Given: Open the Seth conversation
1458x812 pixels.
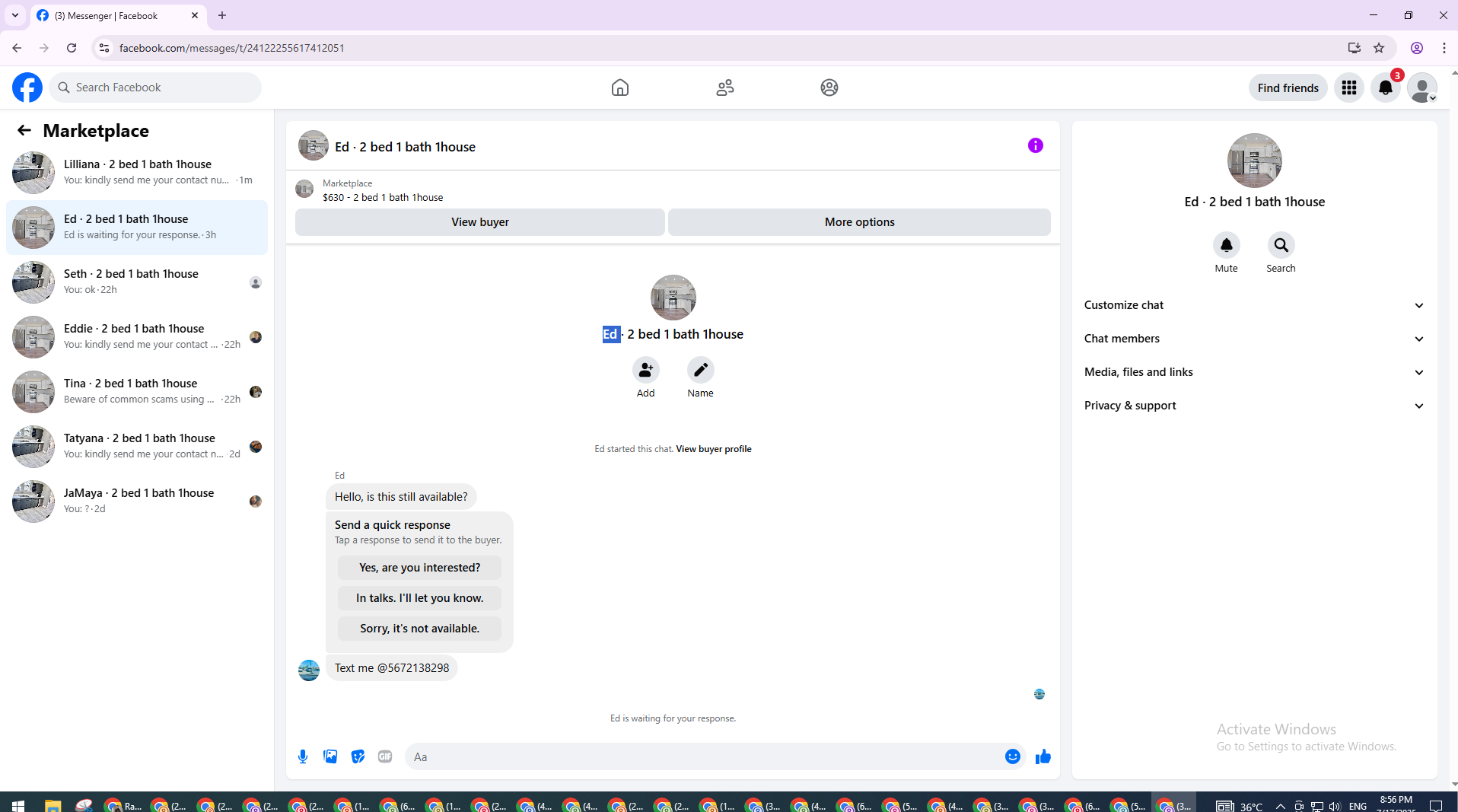Looking at the screenshot, I should 137,282.
